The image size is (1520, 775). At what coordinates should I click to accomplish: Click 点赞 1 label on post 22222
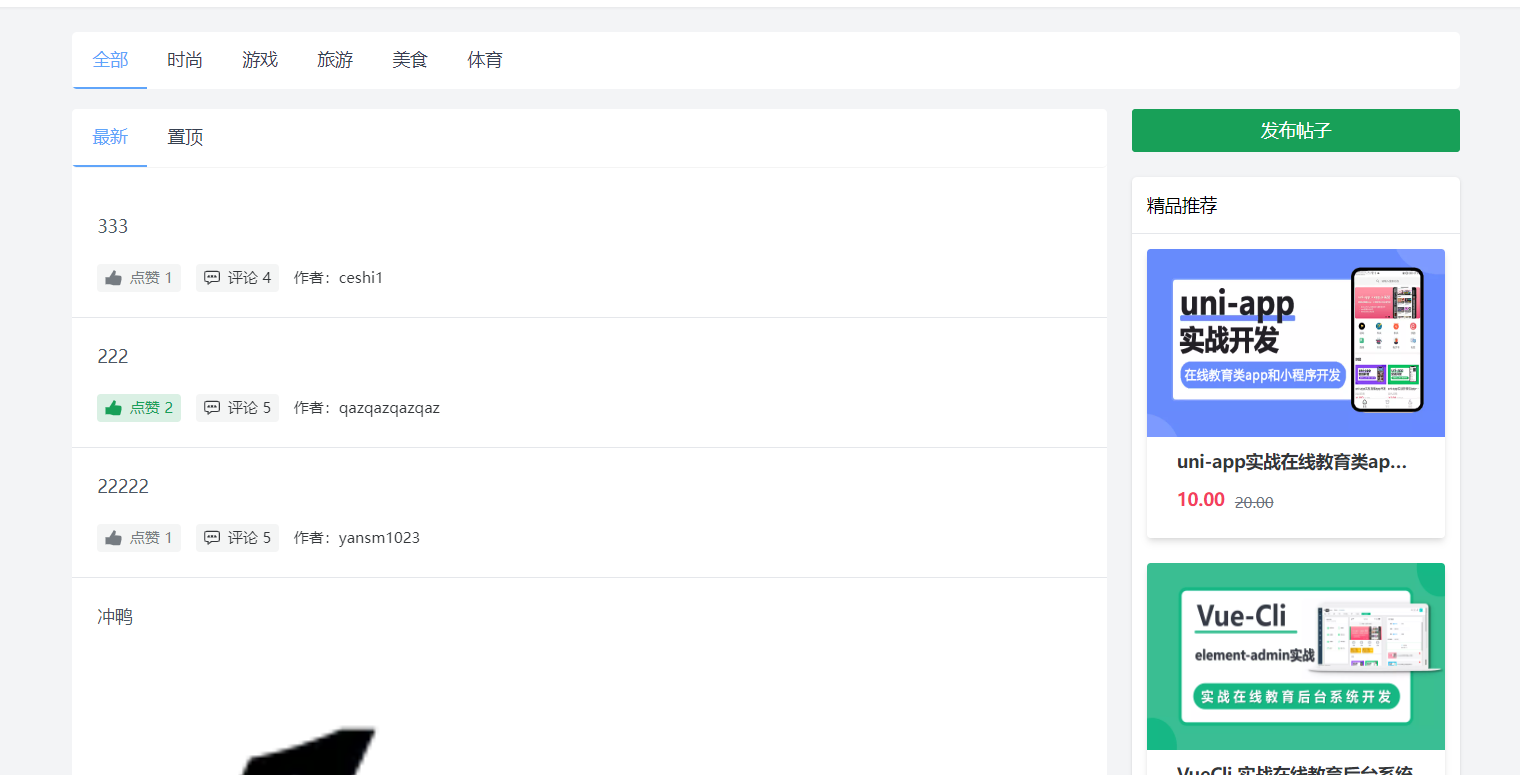click(151, 538)
